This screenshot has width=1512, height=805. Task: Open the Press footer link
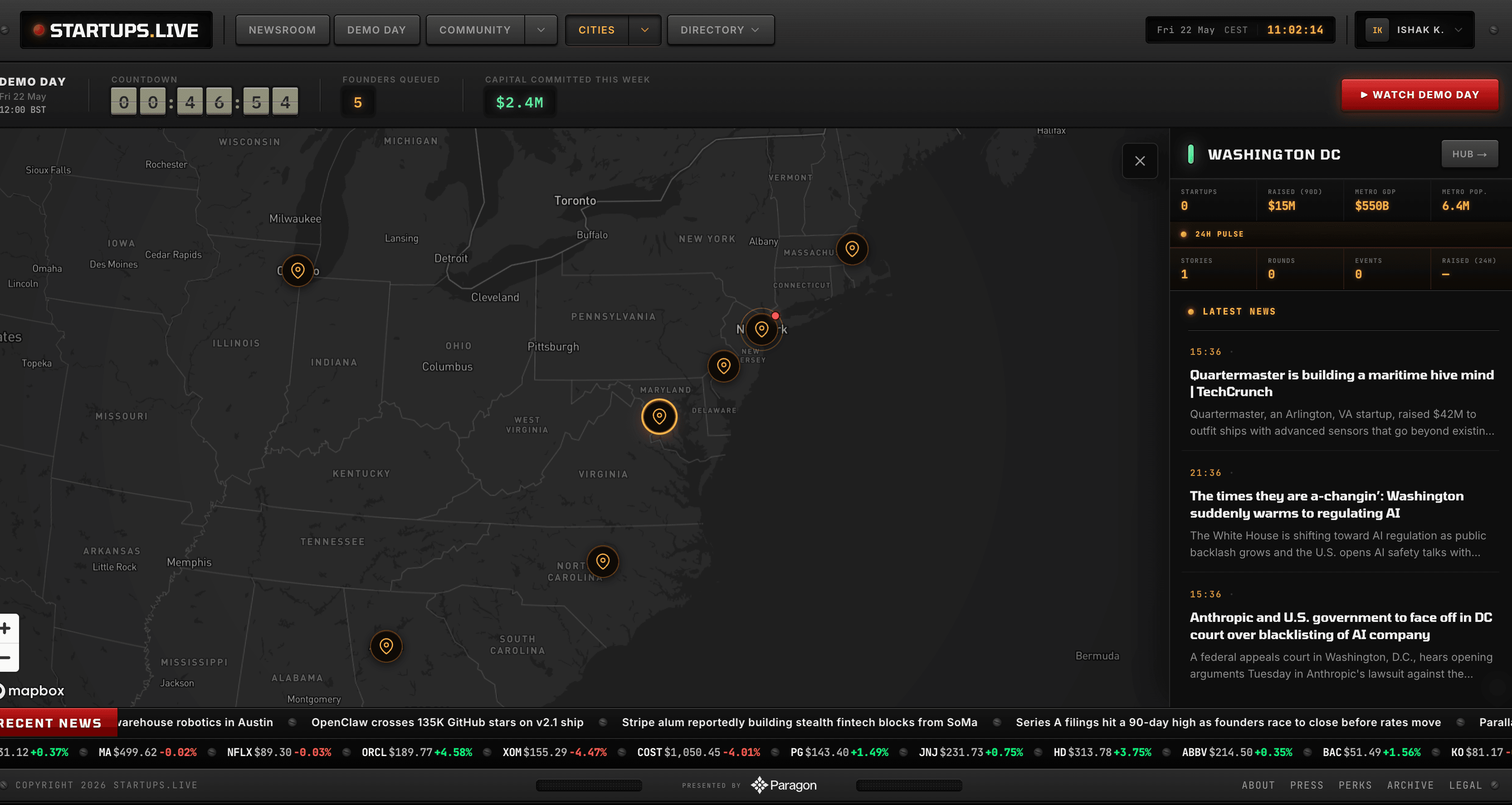click(x=1307, y=785)
